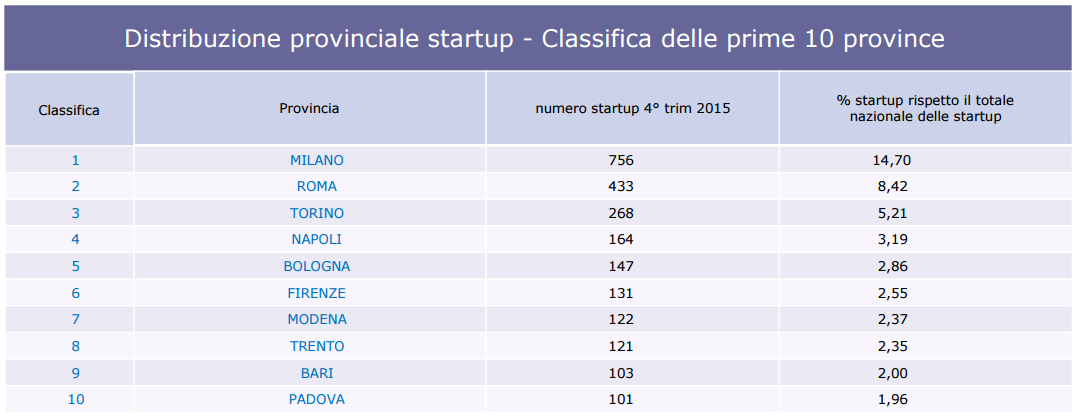Select the 14,70 percentage cell

892,160
